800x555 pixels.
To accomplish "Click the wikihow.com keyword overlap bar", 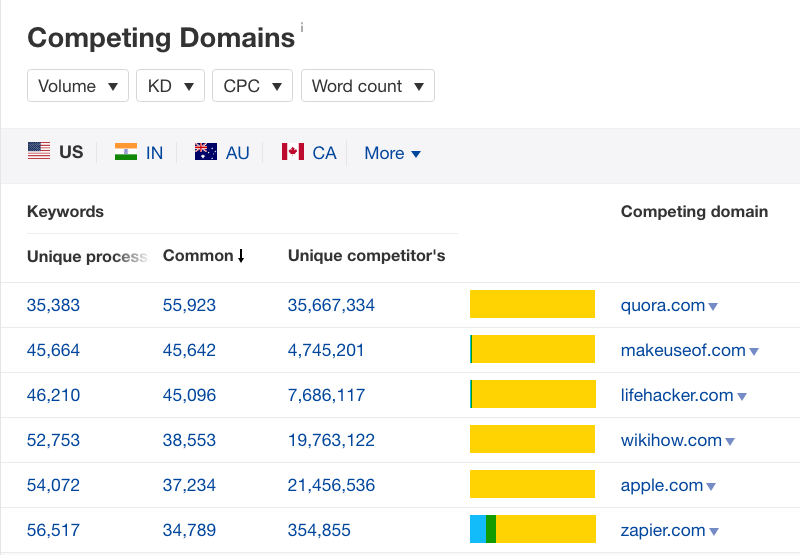I will [x=532, y=439].
